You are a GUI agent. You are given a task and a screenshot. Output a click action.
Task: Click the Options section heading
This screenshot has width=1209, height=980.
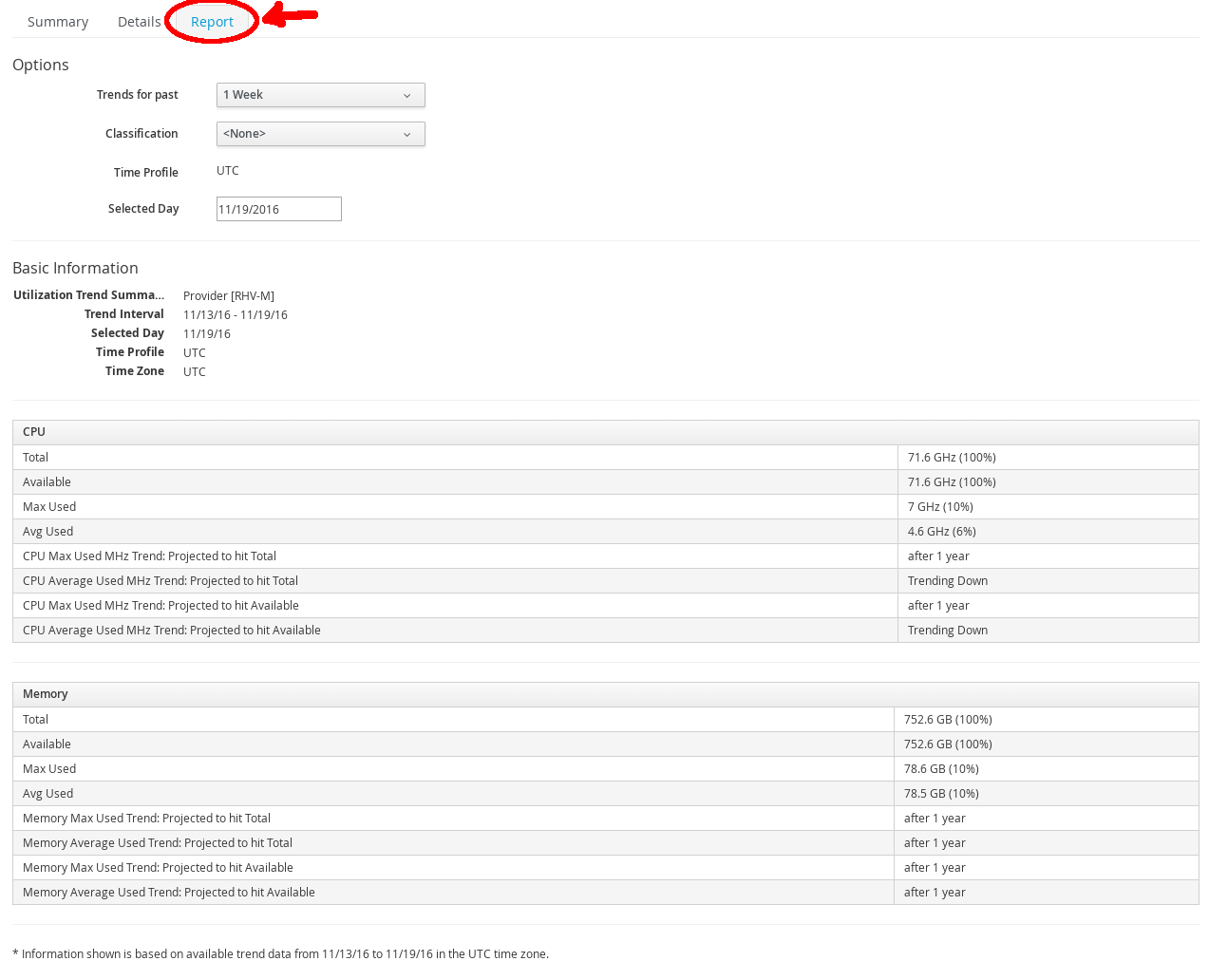[41, 65]
